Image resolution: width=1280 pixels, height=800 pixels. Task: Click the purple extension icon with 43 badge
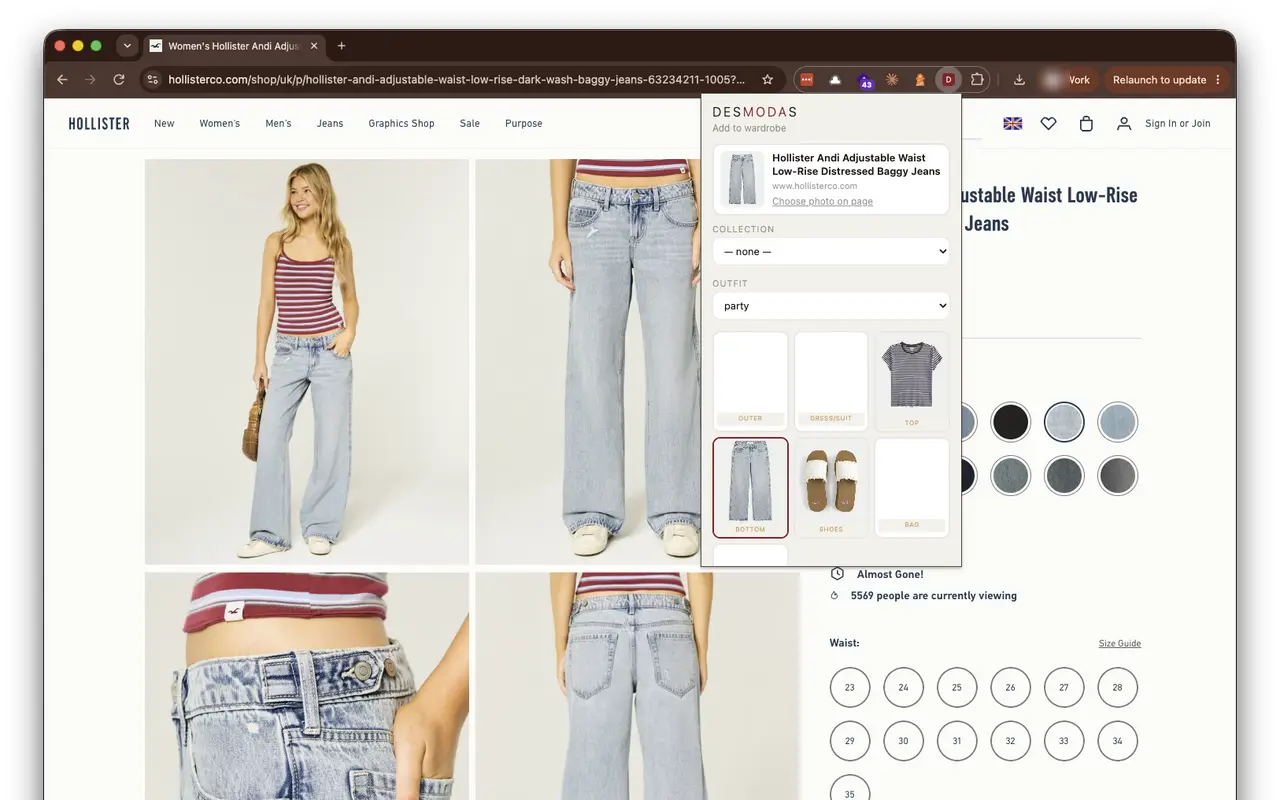coord(864,81)
